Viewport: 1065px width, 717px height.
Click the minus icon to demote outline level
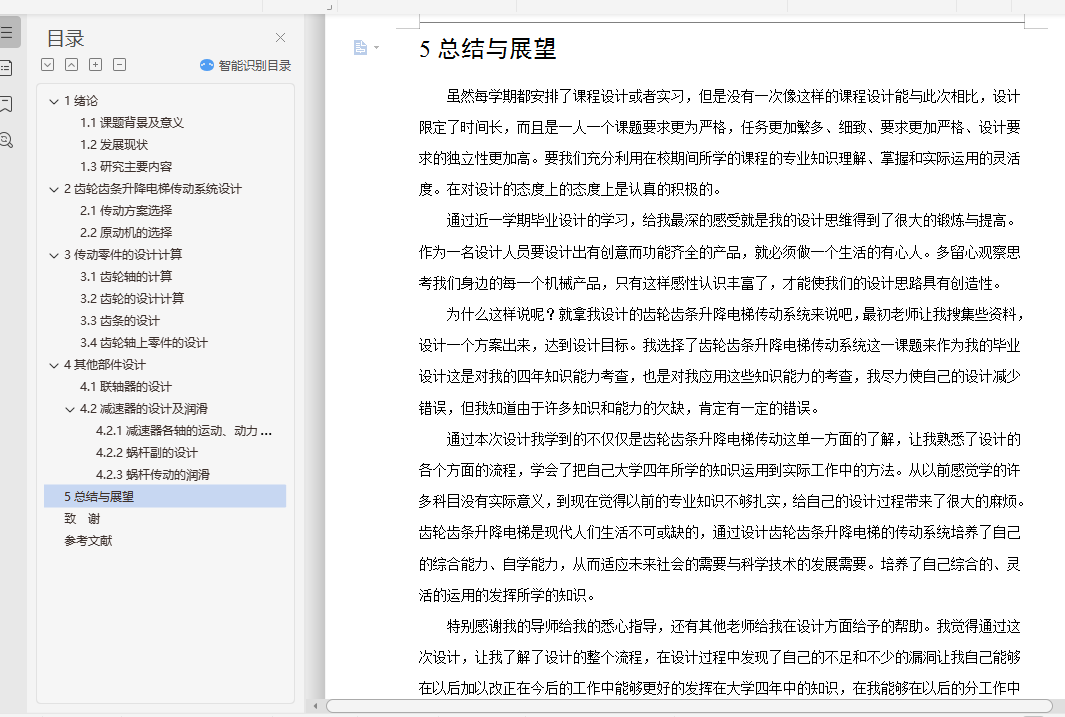coord(120,65)
